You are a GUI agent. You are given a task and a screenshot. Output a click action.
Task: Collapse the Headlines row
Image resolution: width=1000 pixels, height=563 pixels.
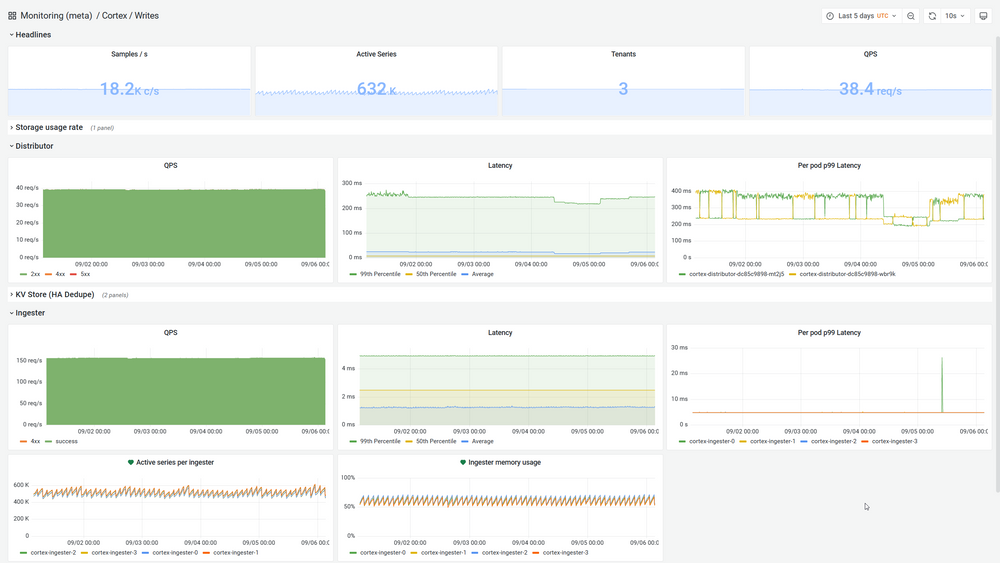32,35
